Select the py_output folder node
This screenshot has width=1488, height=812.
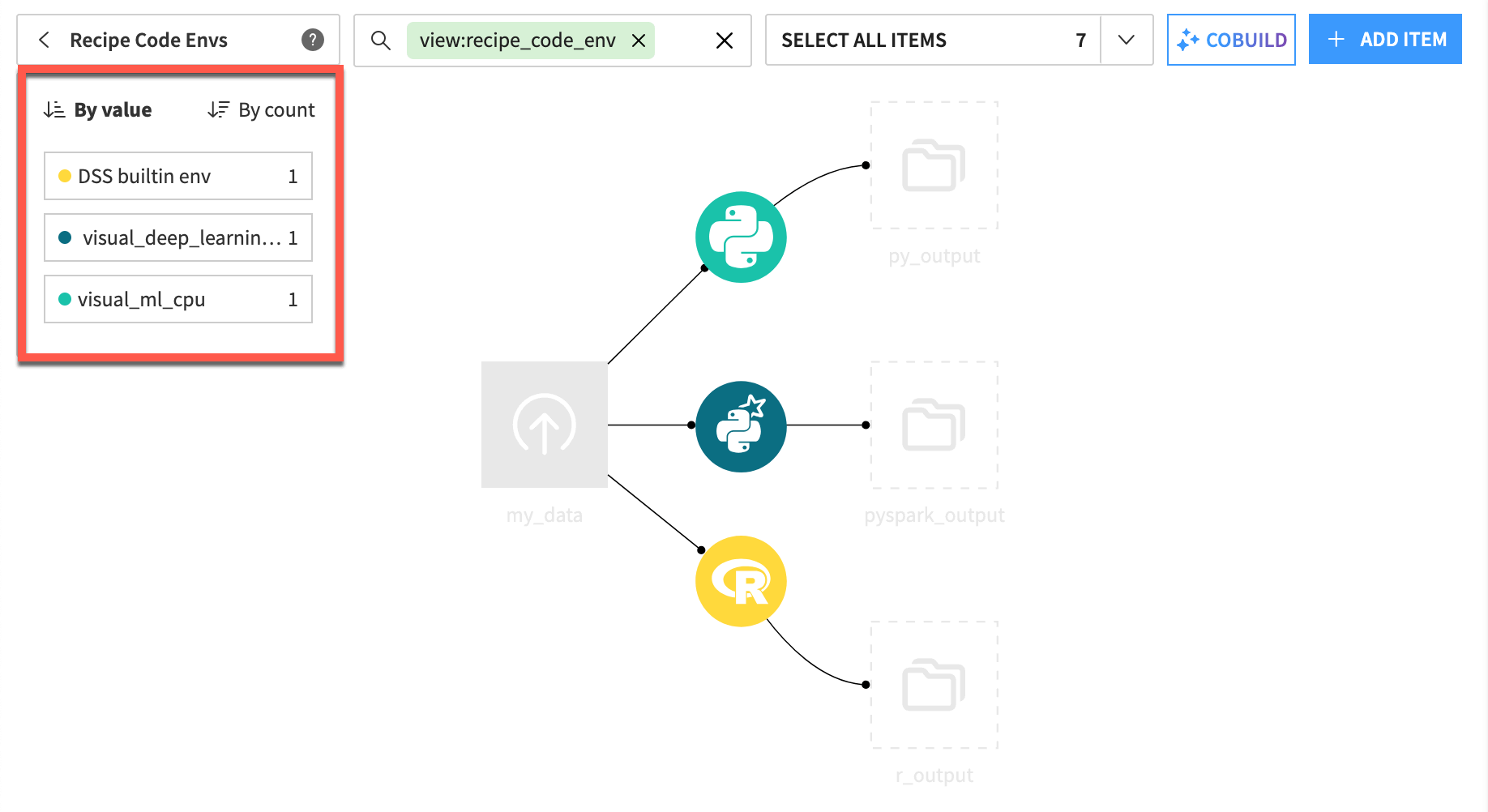(934, 165)
